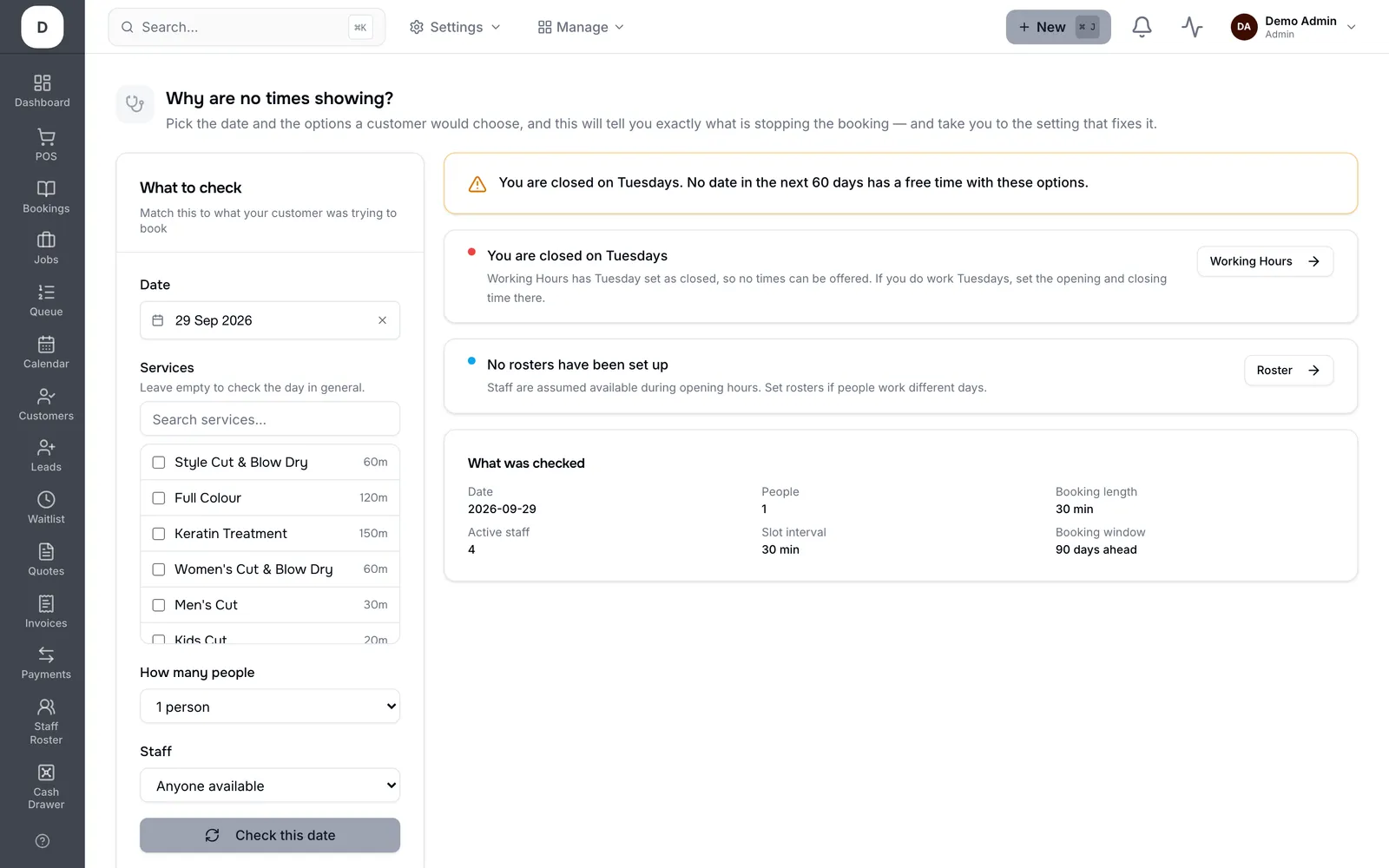
Task: Tick the Style Cut & Blow Dry checkbox
Action: tap(159, 463)
